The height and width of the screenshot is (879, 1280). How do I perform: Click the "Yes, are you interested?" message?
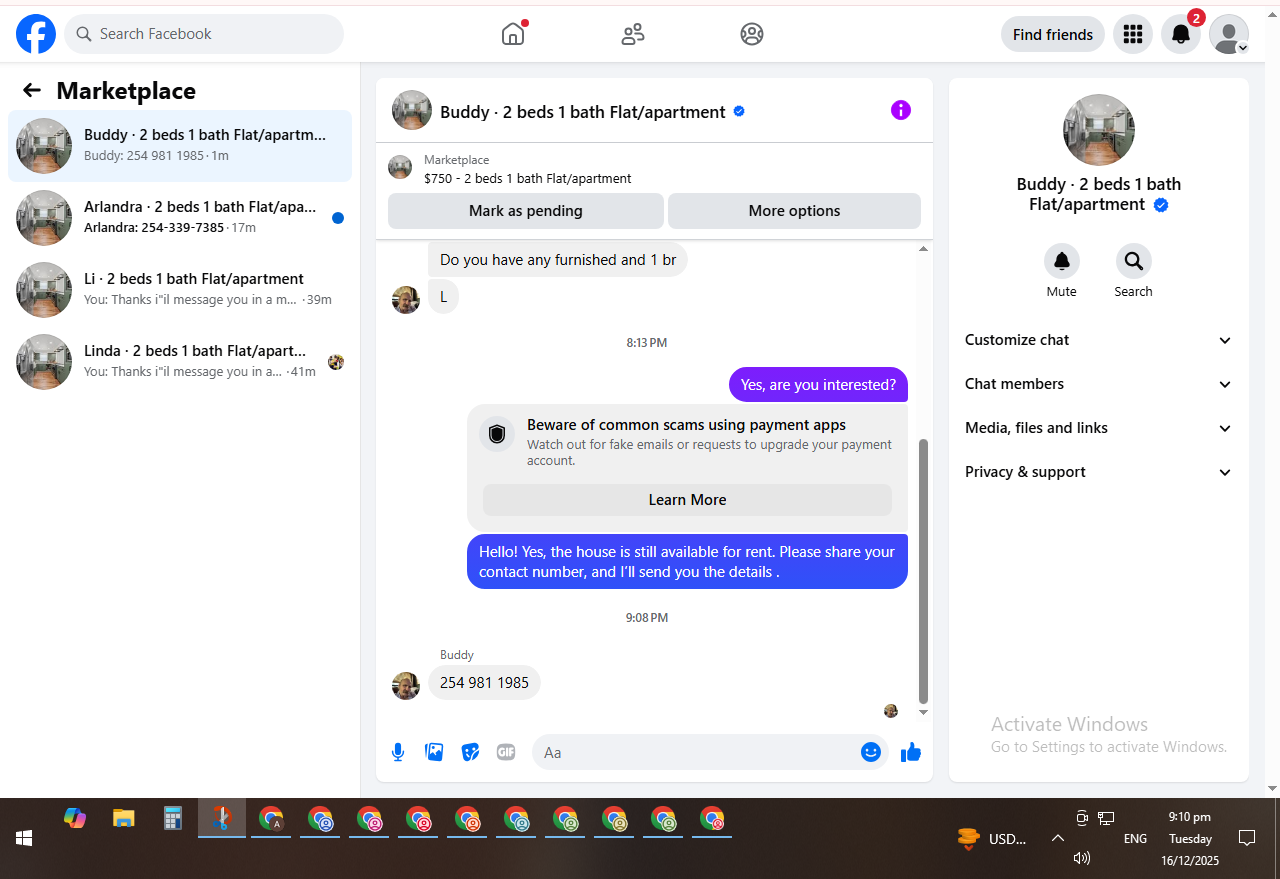point(818,385)
